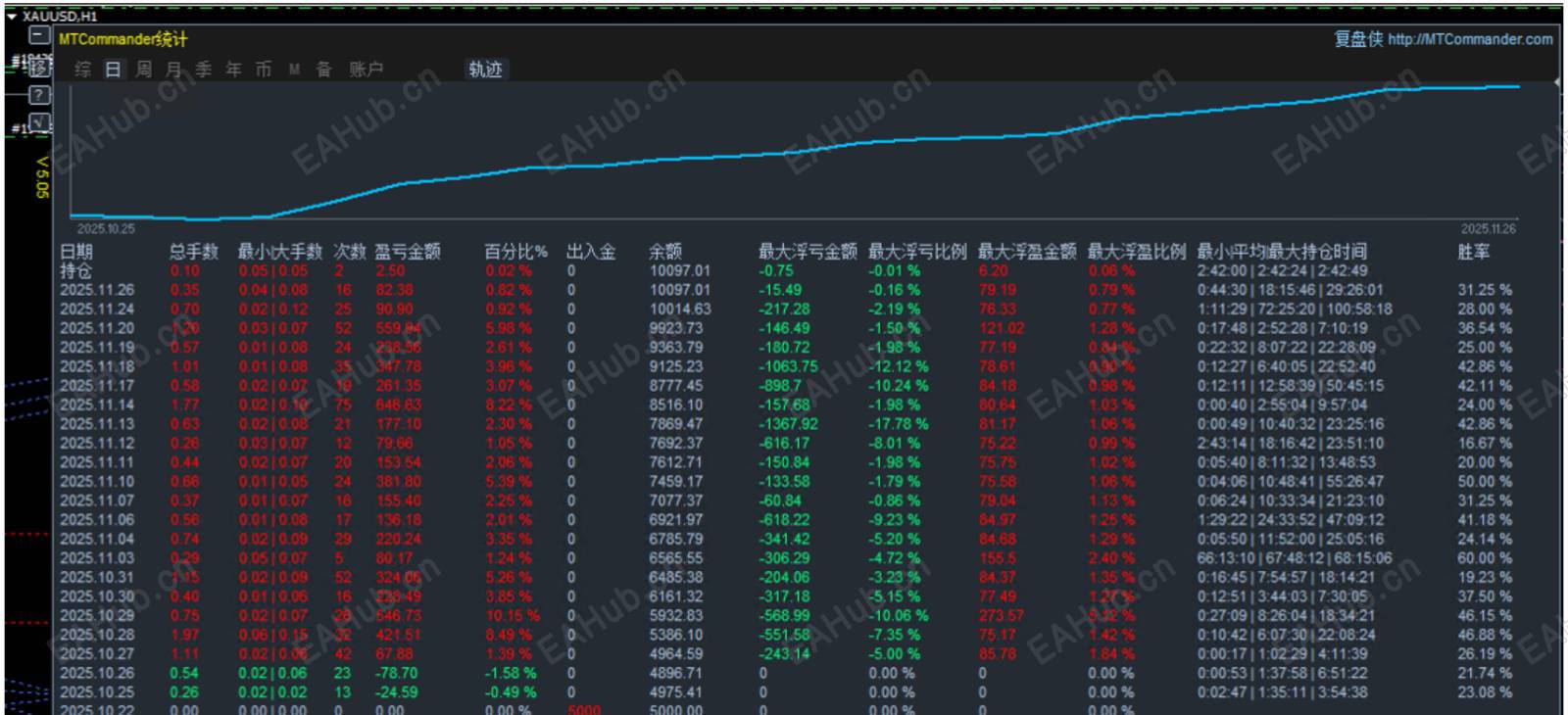The height and width of the screenshot is (715, 1568).
Task: Click the MTCommander统计 panel title
Action: pos(122,39)
